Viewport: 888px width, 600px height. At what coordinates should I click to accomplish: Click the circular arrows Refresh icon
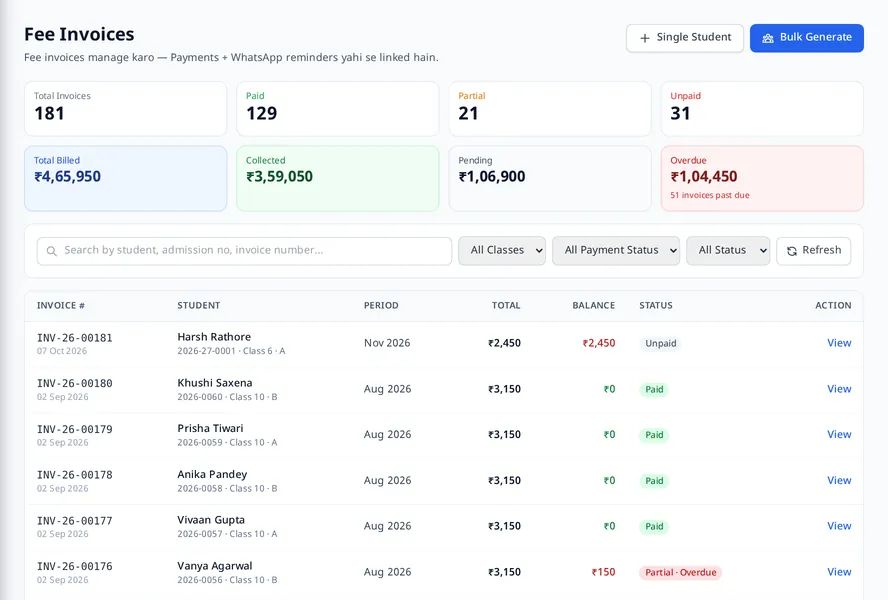[x=792, y=251]
